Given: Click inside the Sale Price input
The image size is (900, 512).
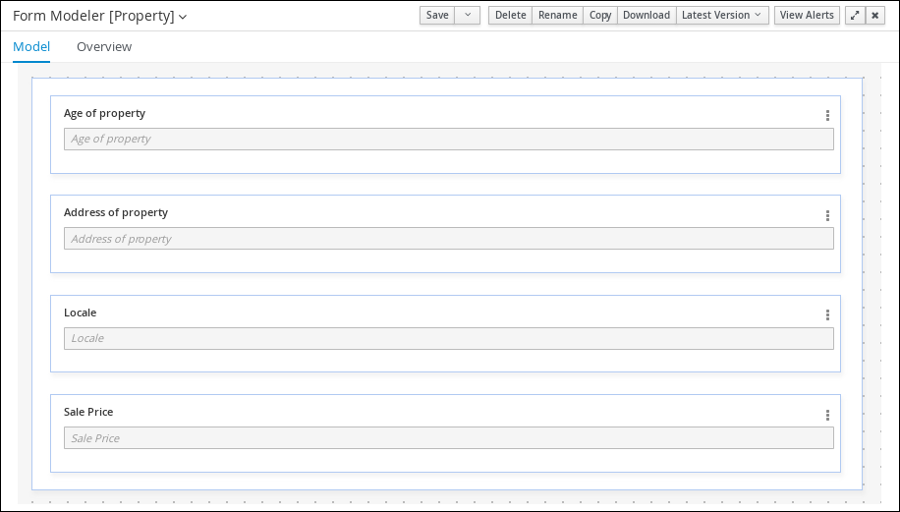Looking at the screenshot, I should coord(448,438).
